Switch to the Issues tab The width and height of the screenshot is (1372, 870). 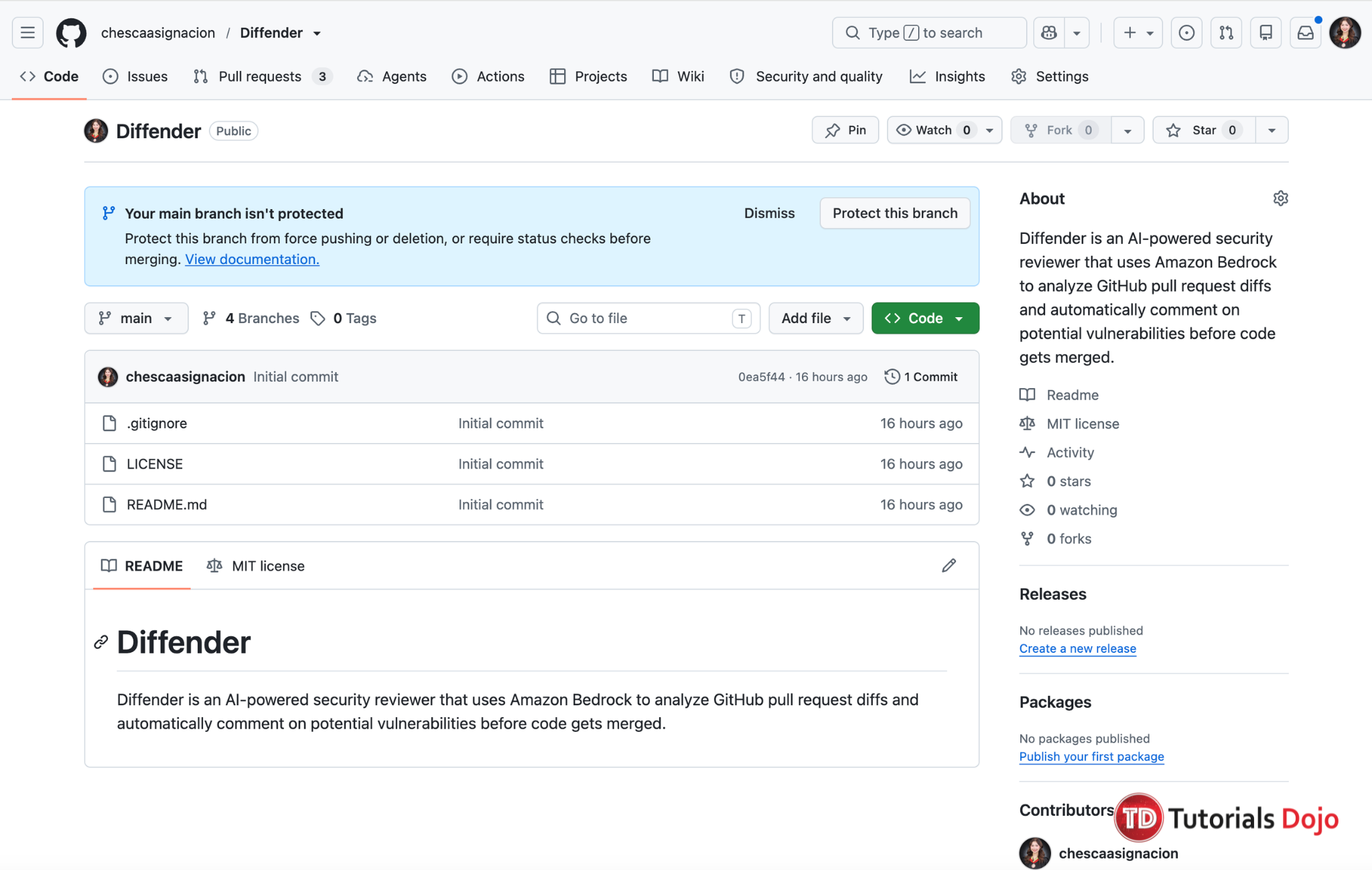point(135,76)
